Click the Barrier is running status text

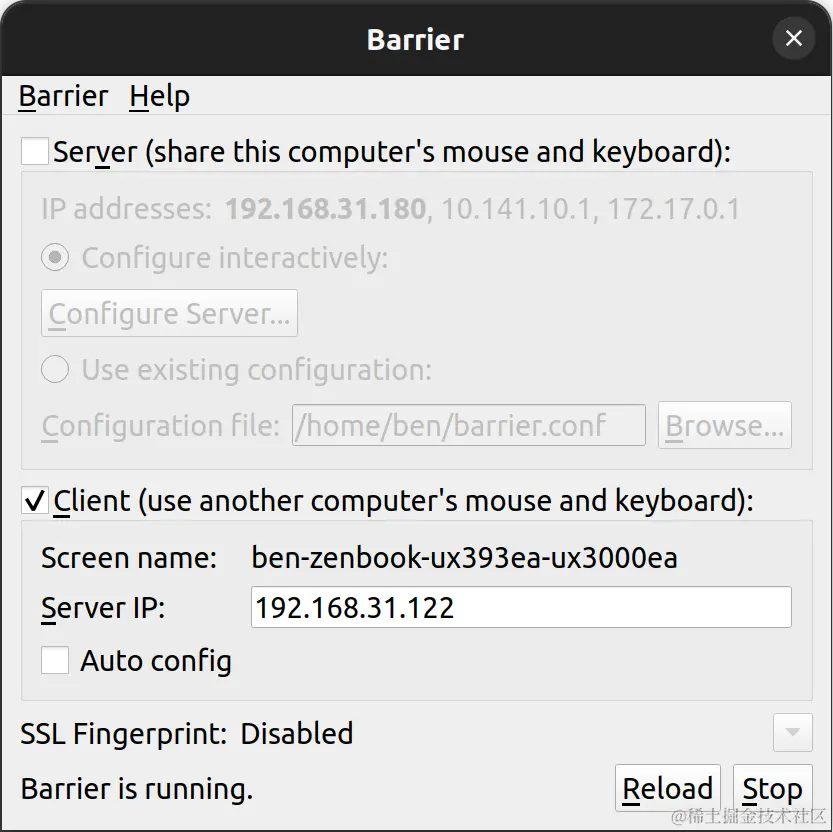coord(137,789)
